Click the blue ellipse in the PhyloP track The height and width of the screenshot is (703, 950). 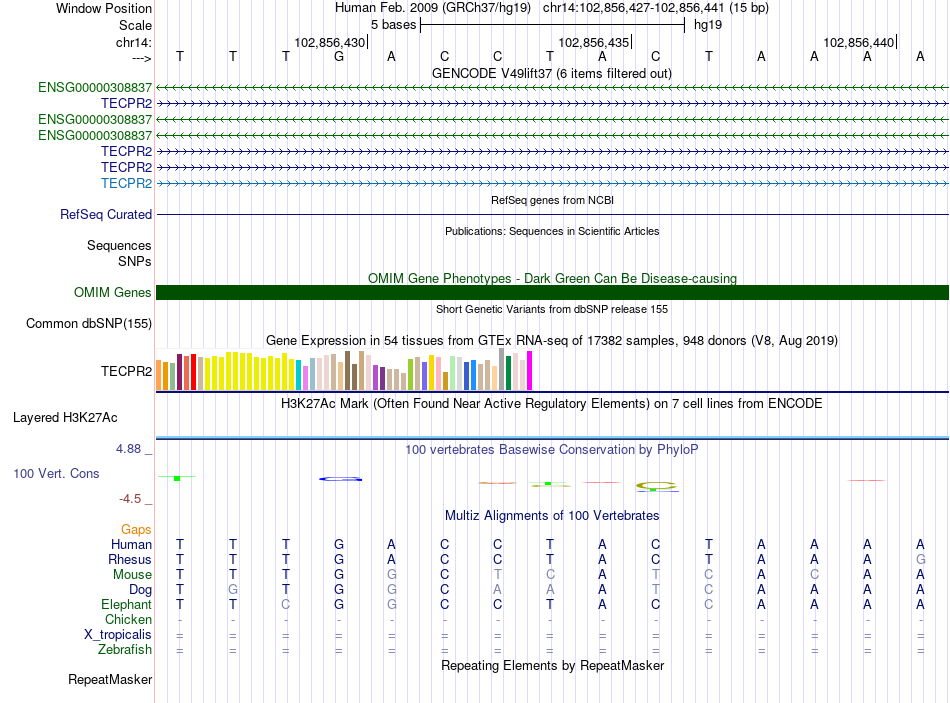340,479
